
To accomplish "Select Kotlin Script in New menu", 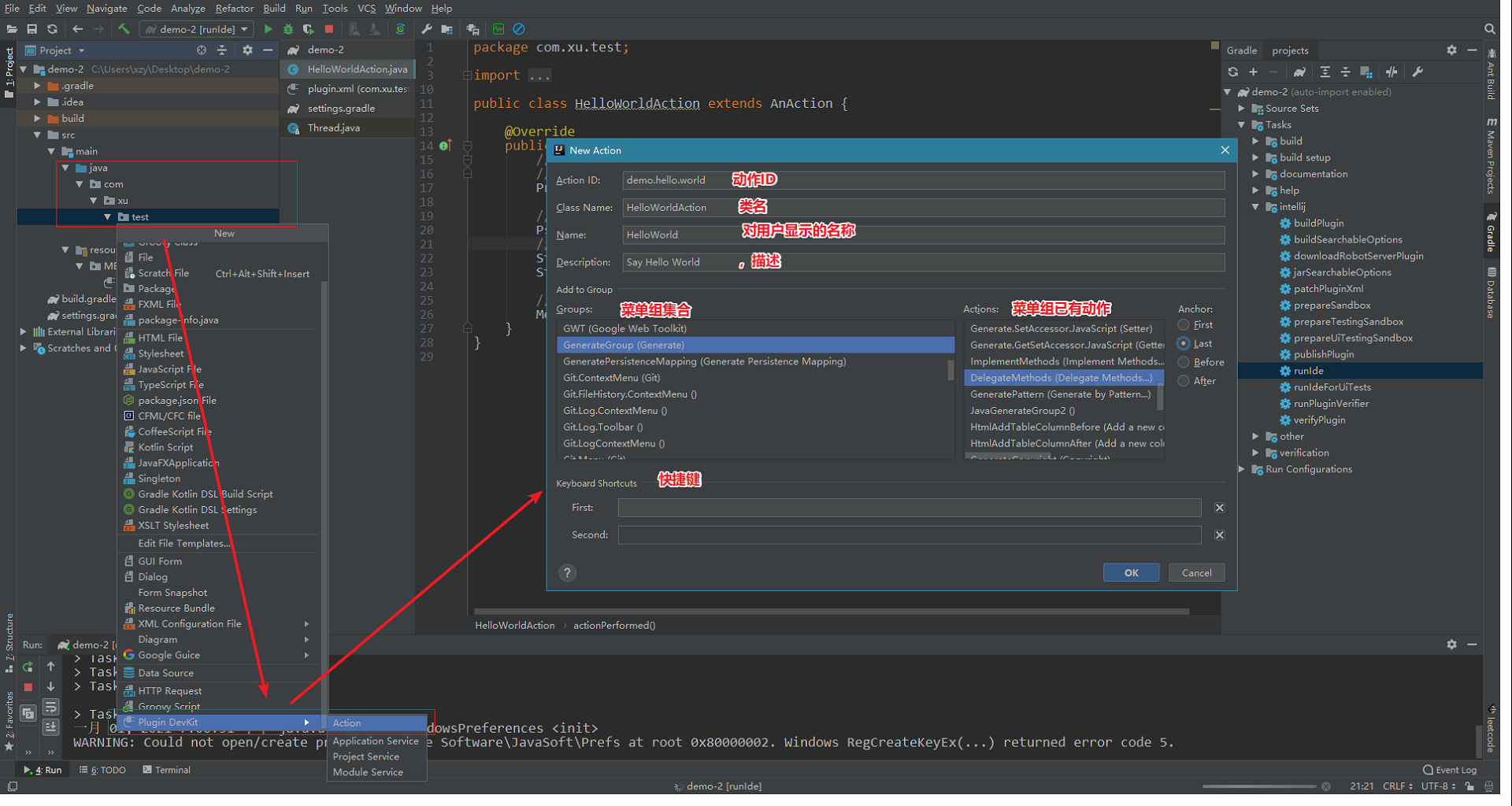I will pyautogui.click(x=165, y=447).
